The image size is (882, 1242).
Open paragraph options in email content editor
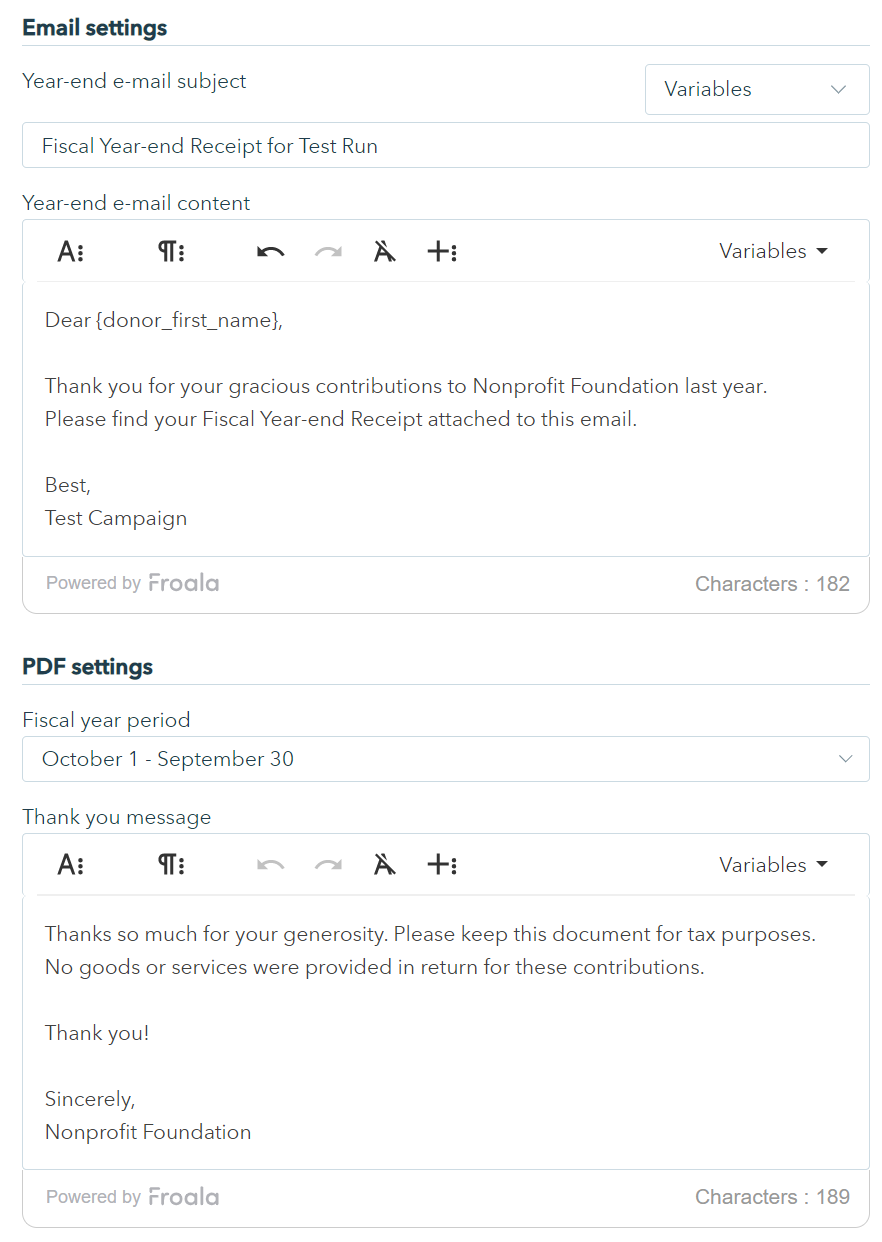pyautogui.click(x=171, y=252)
